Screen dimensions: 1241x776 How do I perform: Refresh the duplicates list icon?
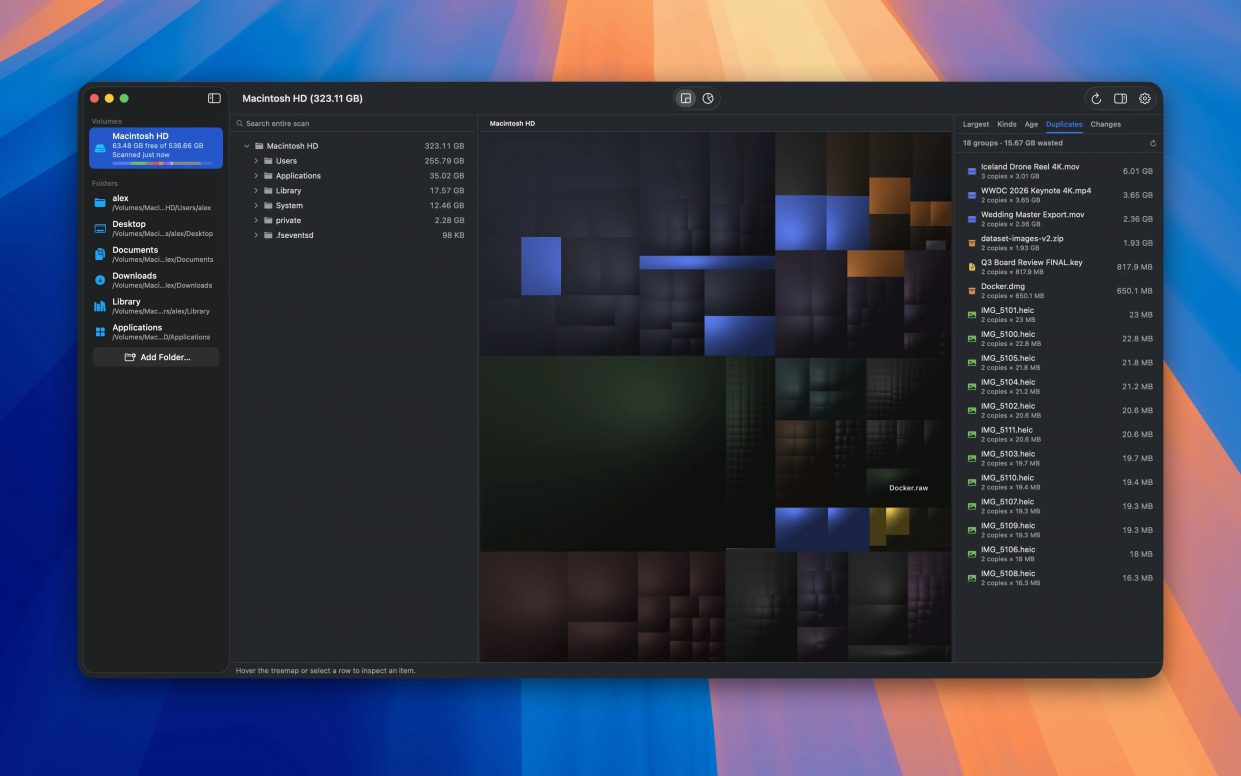[x=1153, y=143]
